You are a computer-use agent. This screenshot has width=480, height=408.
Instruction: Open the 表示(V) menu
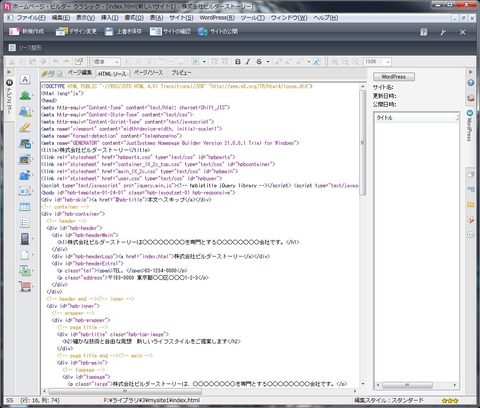coord(85,18)
